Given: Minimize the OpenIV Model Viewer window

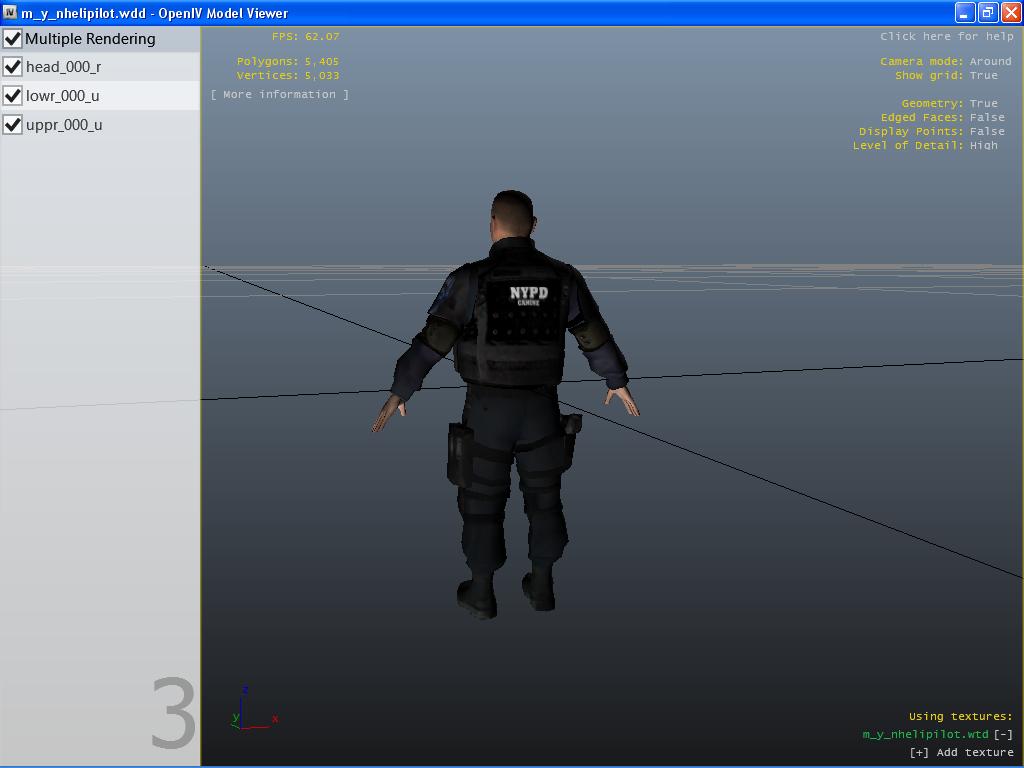Looking at the screenshot, I should (965, 13).
